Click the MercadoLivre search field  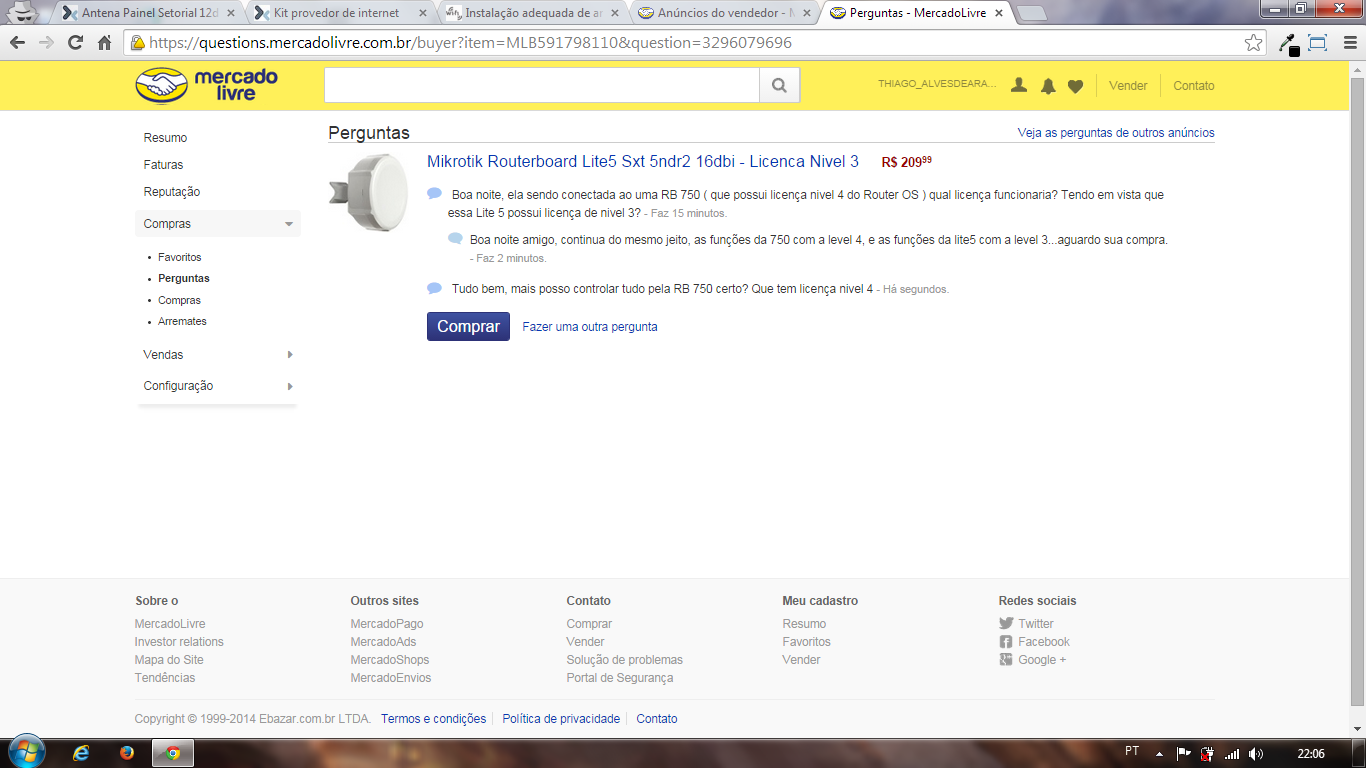tap(542, 86)
